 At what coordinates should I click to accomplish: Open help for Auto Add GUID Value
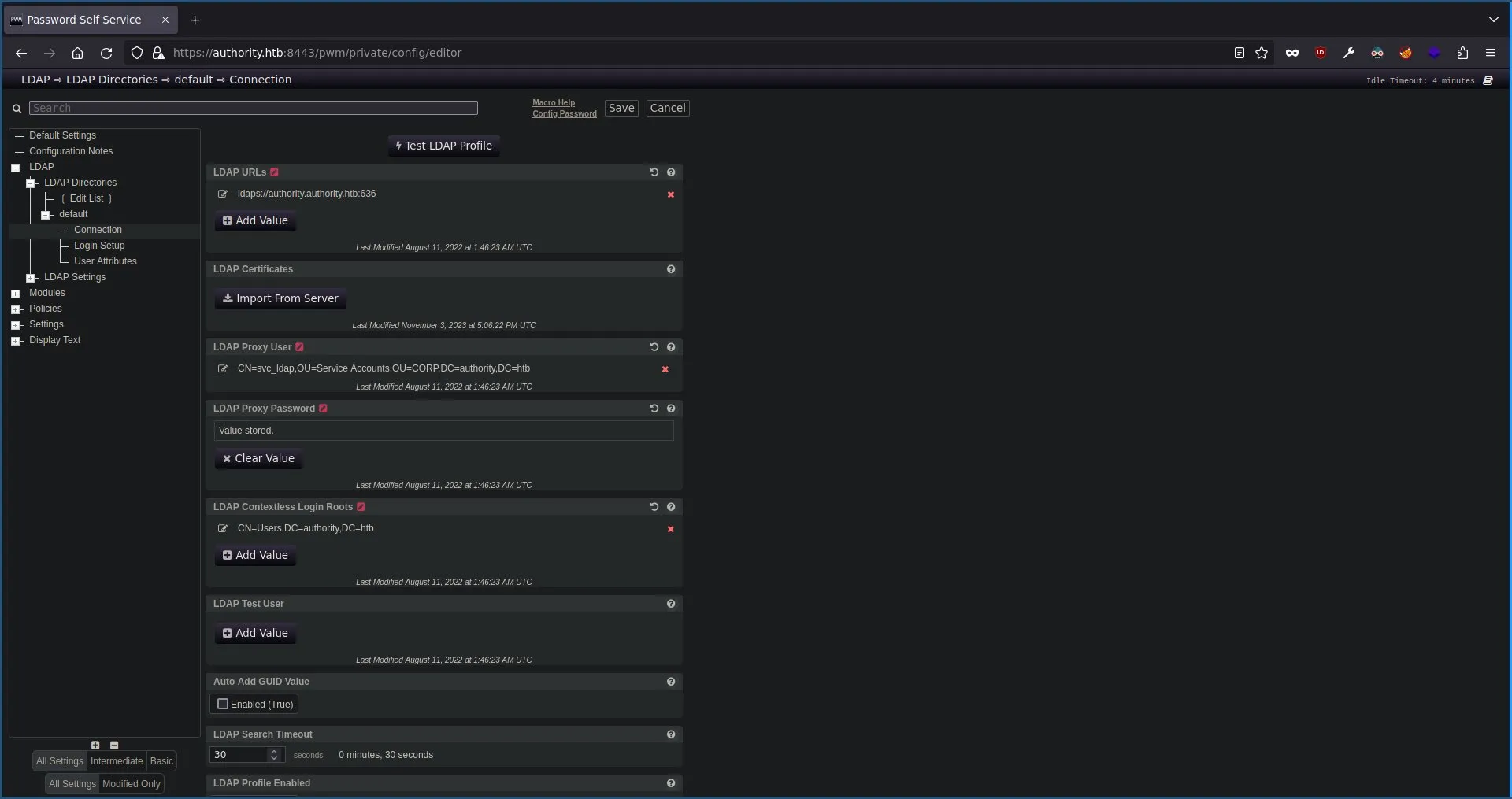tap(671, 682)
